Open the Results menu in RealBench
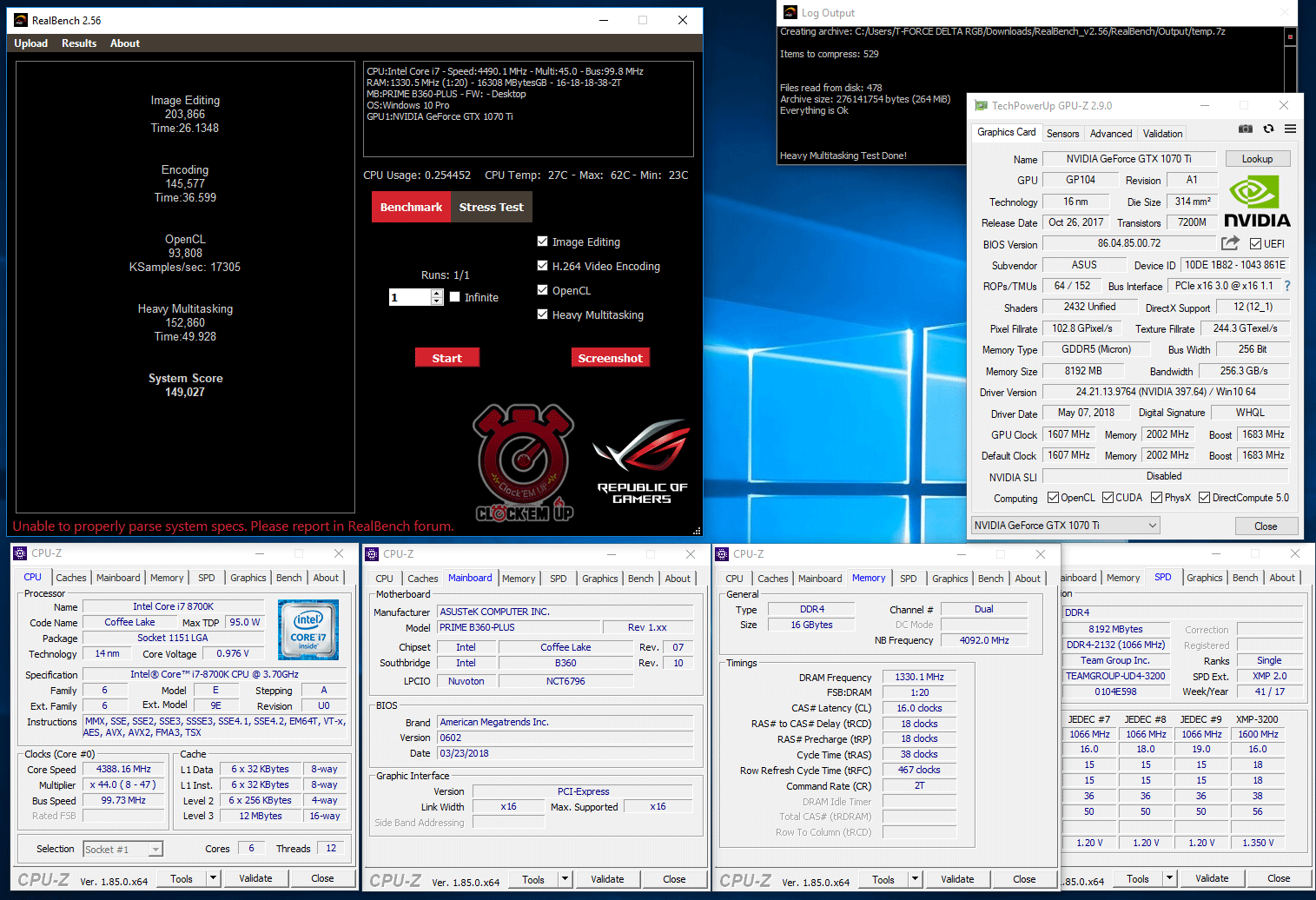The height and width of the screenshot is (900, 1316). click(x=79, y=43)
